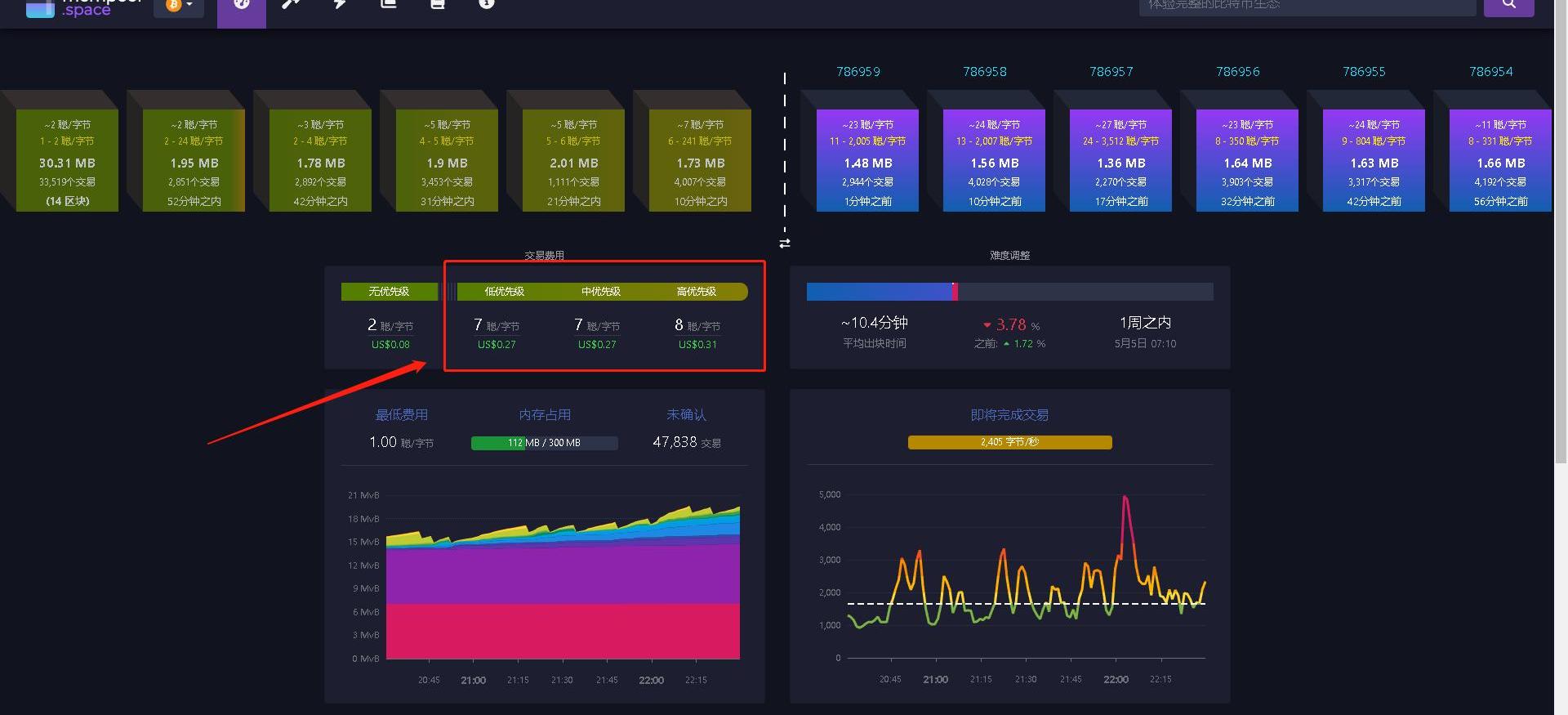
Task: Open the 即将完成交易 graph heading link
Action: (x=1009, y=415)
